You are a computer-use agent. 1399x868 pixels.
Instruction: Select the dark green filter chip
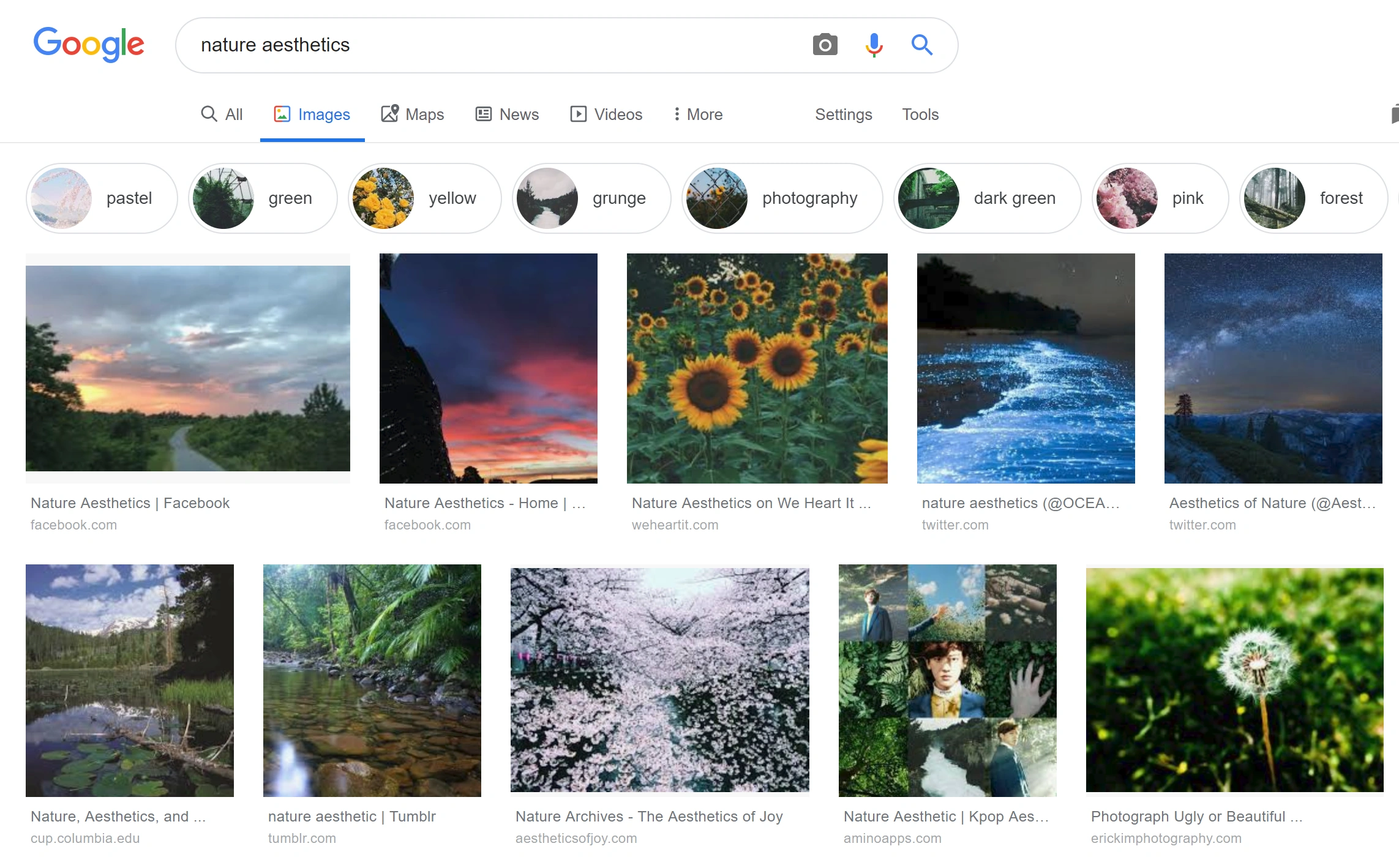tap(987, 198)
